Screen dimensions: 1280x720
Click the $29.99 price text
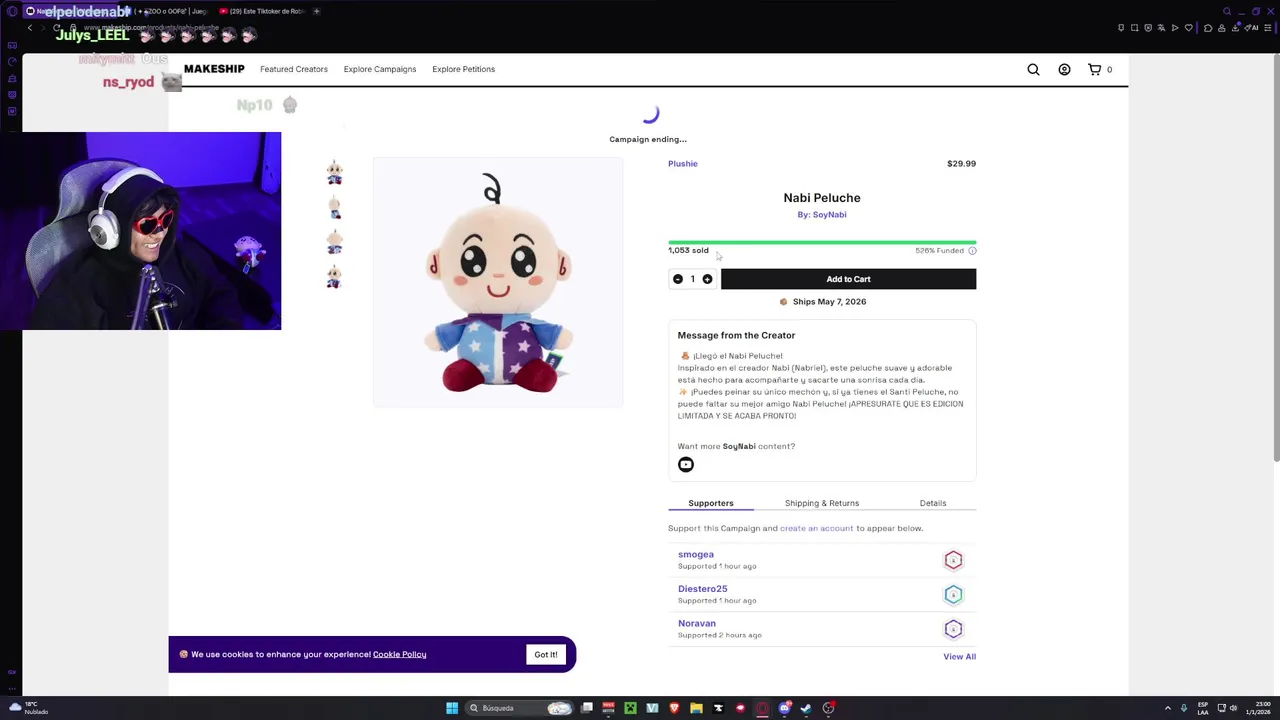[x=961, y=163]
